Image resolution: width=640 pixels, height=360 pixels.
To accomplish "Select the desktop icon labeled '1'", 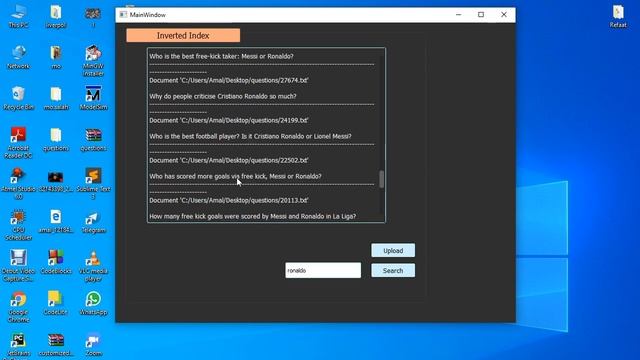I will click(x=93, y=16).
